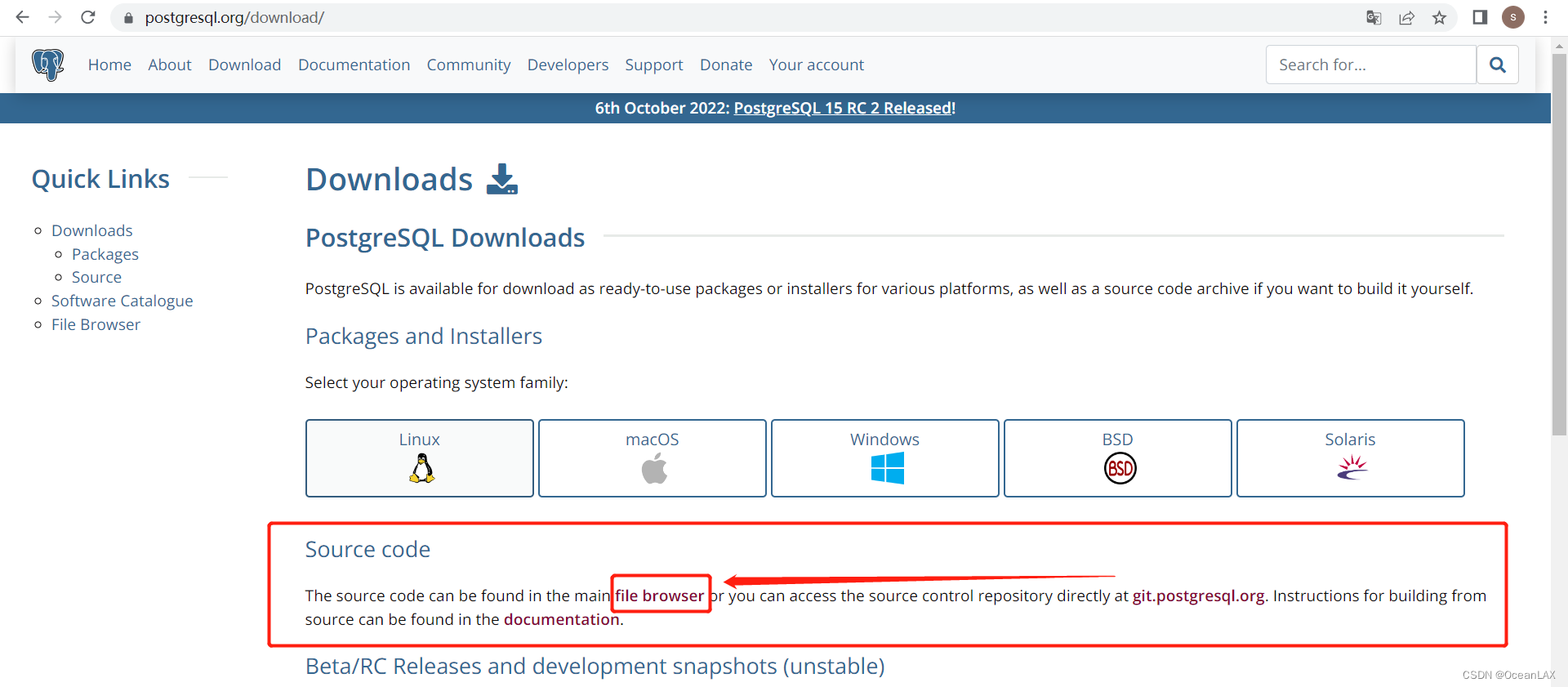Open the Documentation nav item
Screen dimensions: 1568x687
pos(354,65)
